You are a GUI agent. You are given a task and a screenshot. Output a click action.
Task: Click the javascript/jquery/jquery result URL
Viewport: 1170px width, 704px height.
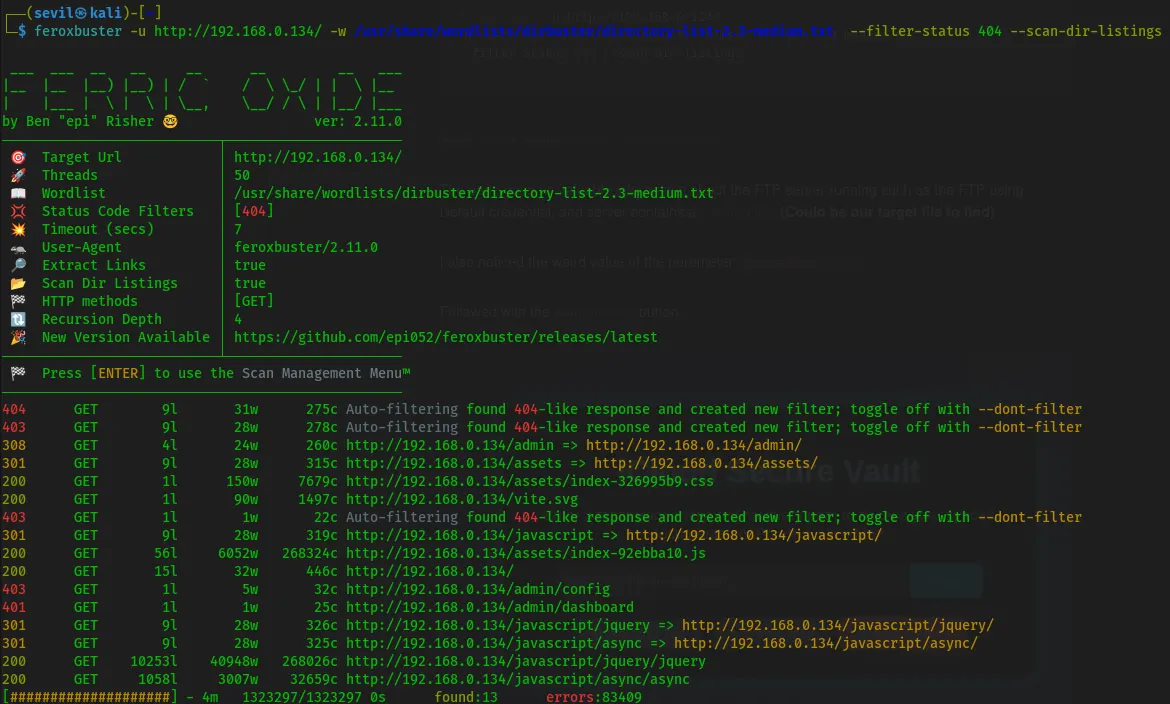tap(525, 662)
